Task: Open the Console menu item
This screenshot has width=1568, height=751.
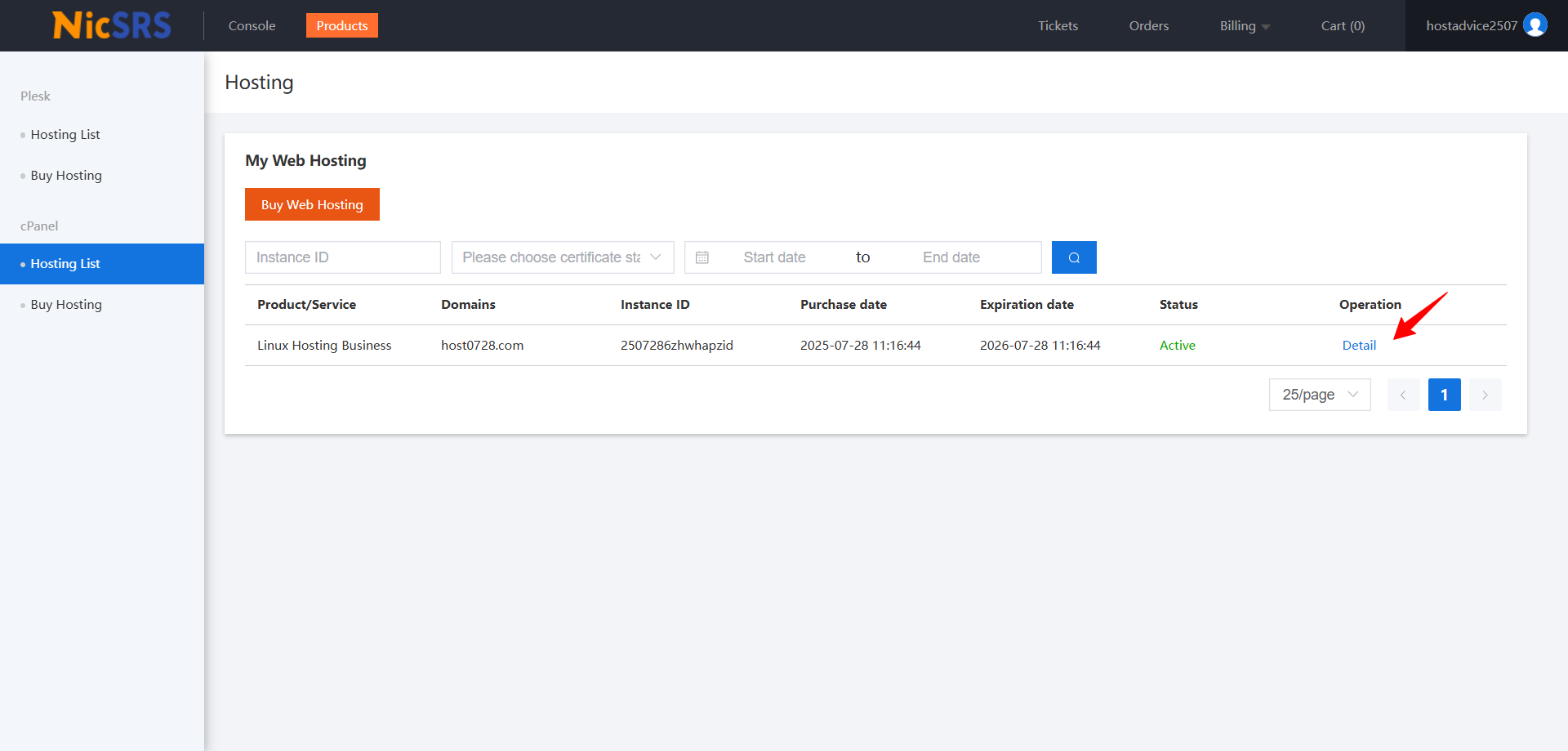Action: 252,26
